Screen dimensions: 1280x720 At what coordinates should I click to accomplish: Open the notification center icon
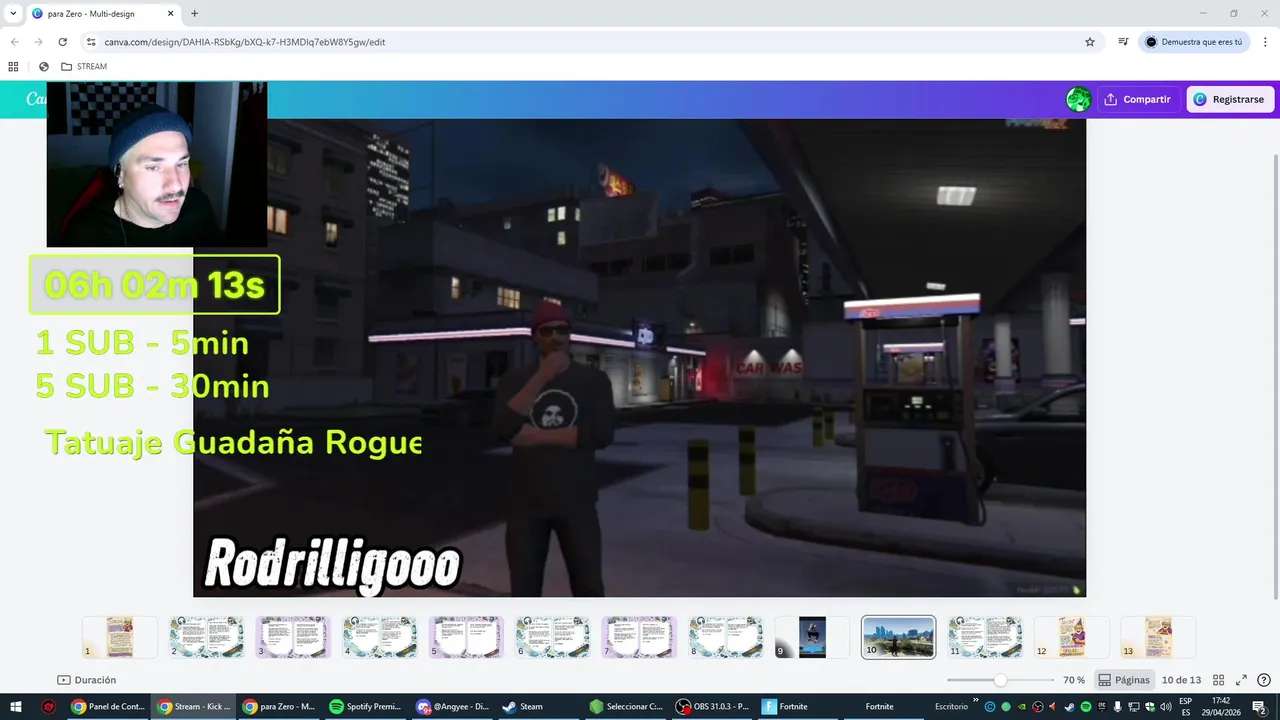coord(1259,707)
